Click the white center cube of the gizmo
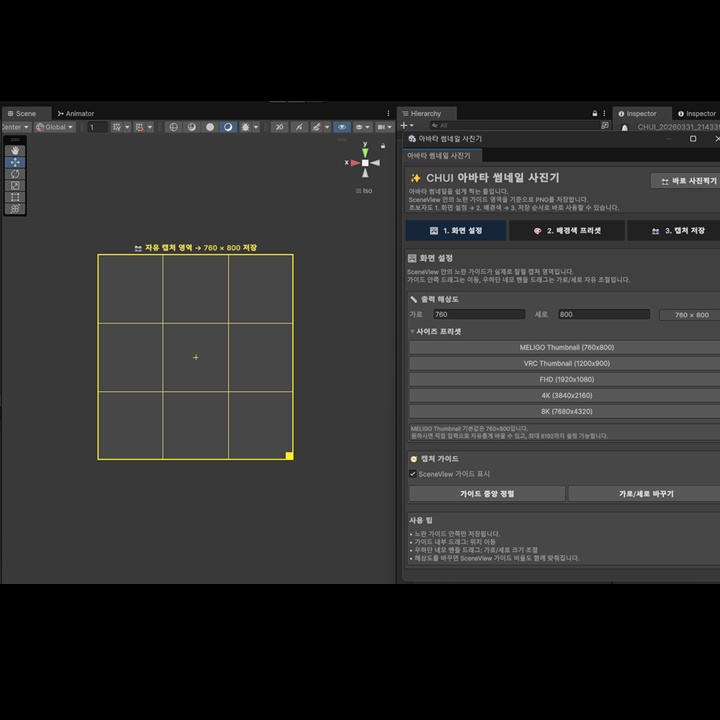The image size is (720, 720). pyautogui.click(x=365, y=163)
